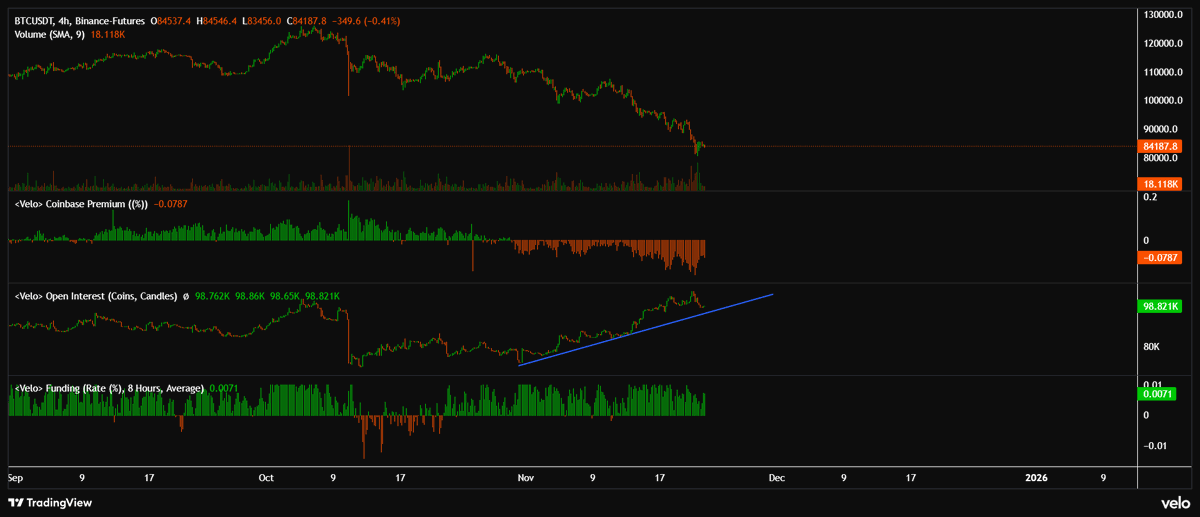This screenshot has height=517, width=1200.
Task: Click the 98.821K open interest axis label
Action: tap(1161, 307)
